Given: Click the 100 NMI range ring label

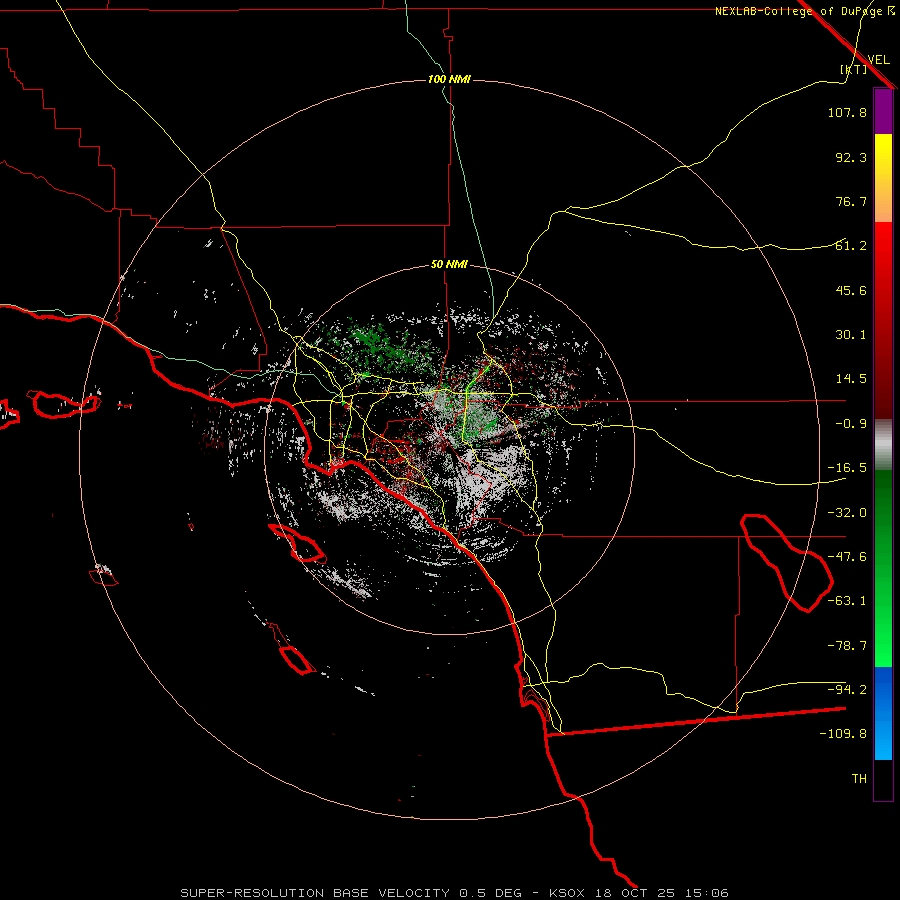Looking at the screenshot, I should 449,79.
